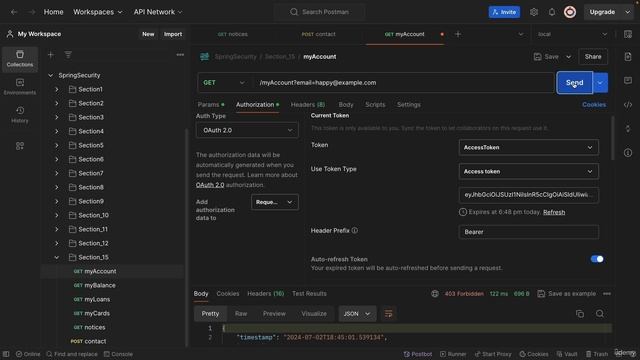Collapse the SpringSecurity collection
Viewport: 640px width, 360px height.
tap(51, 75)
